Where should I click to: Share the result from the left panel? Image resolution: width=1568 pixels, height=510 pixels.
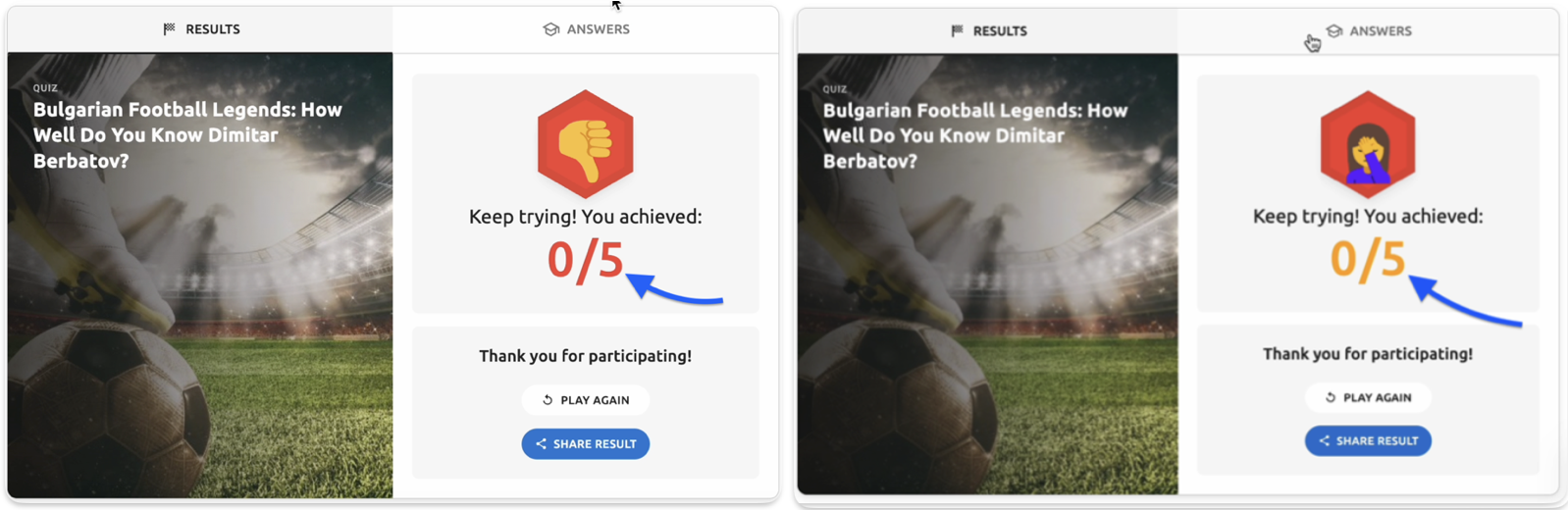[585, 444]
